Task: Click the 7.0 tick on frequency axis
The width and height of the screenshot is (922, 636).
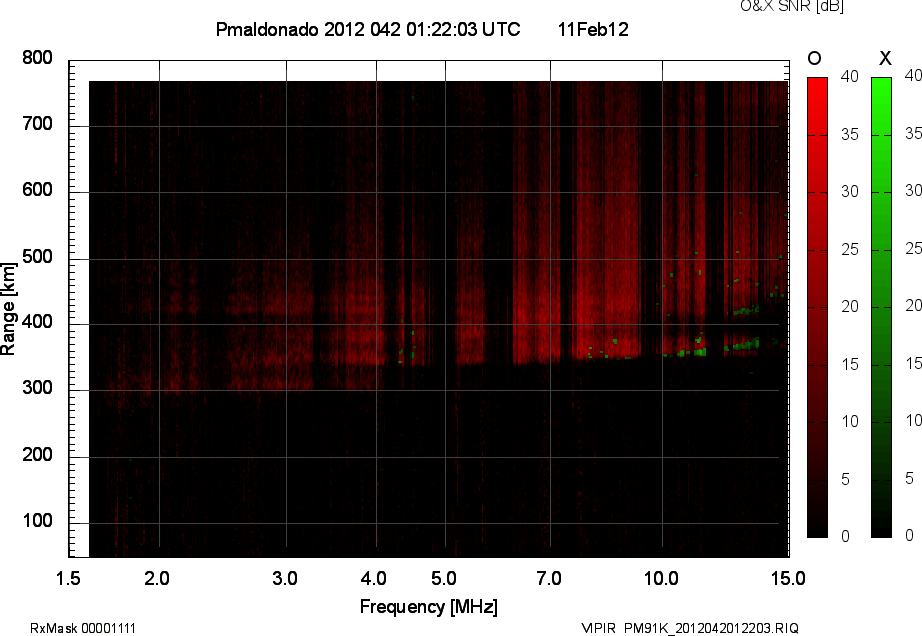Action: (550, 578)
